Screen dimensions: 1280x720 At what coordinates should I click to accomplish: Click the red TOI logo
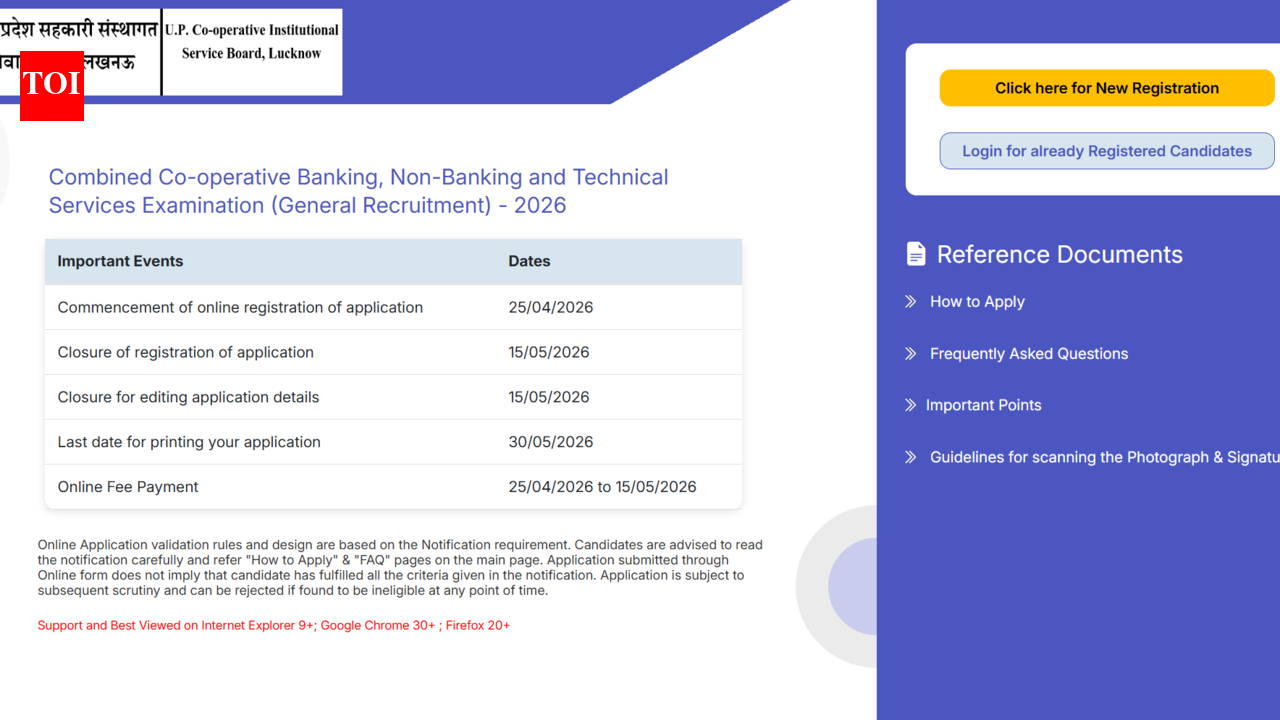tap(52, 86)
